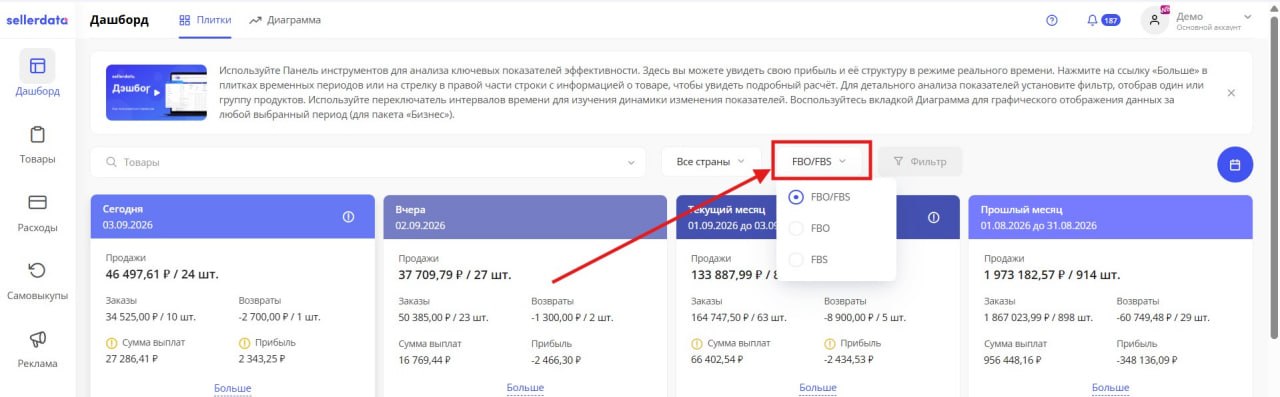Click Больше link in Сегодня card
Image resolution: width=1280 pixels, height=397 pixels.
(x=232, y=388)
